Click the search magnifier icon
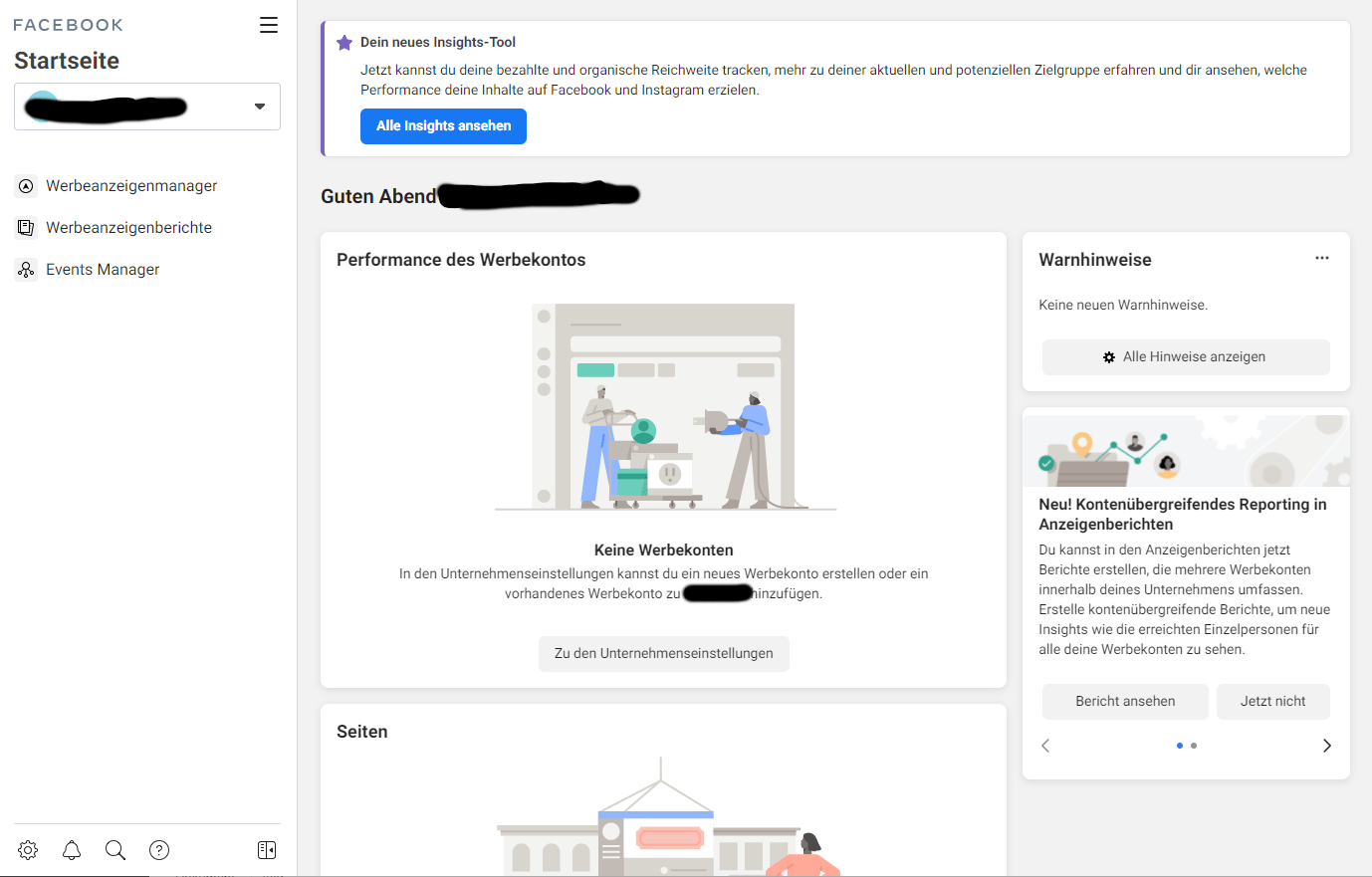Screen dimensions: 1372x877 pyautogui.click(x=115, y=850)
